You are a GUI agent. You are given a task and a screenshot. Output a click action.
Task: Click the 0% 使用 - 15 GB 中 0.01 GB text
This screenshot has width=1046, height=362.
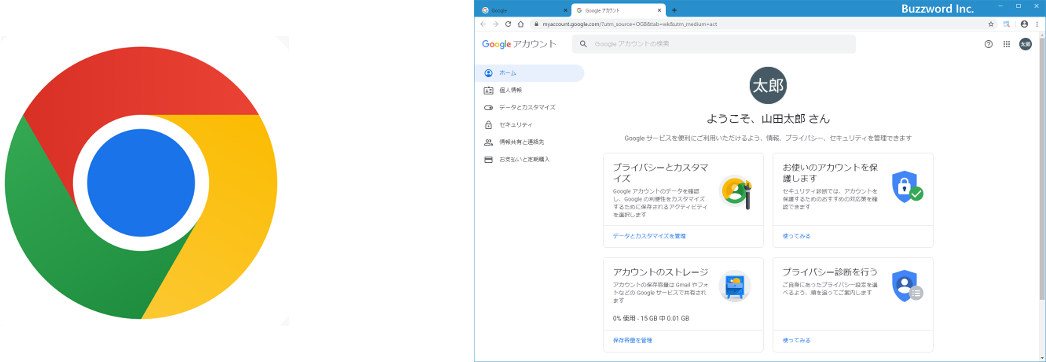(651, 319)
